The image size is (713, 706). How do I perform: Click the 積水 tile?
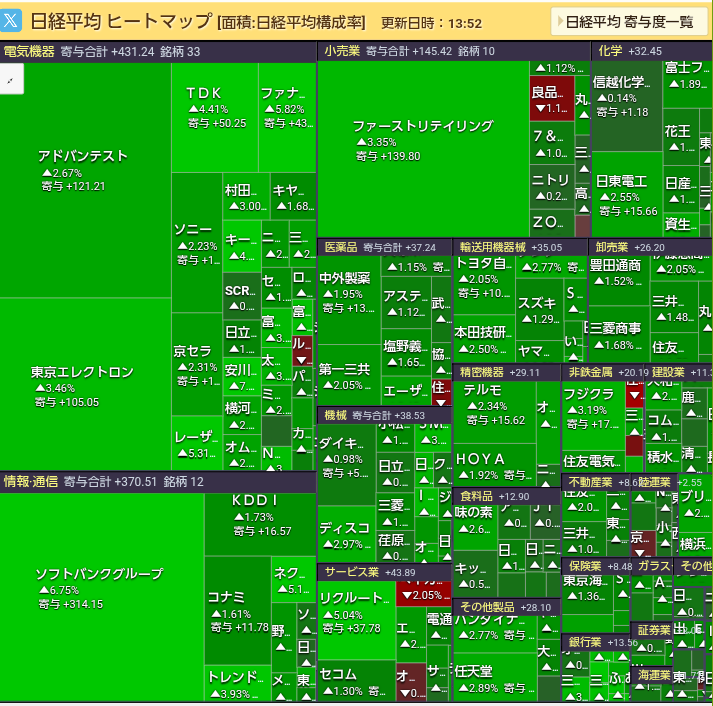point(662,459)
